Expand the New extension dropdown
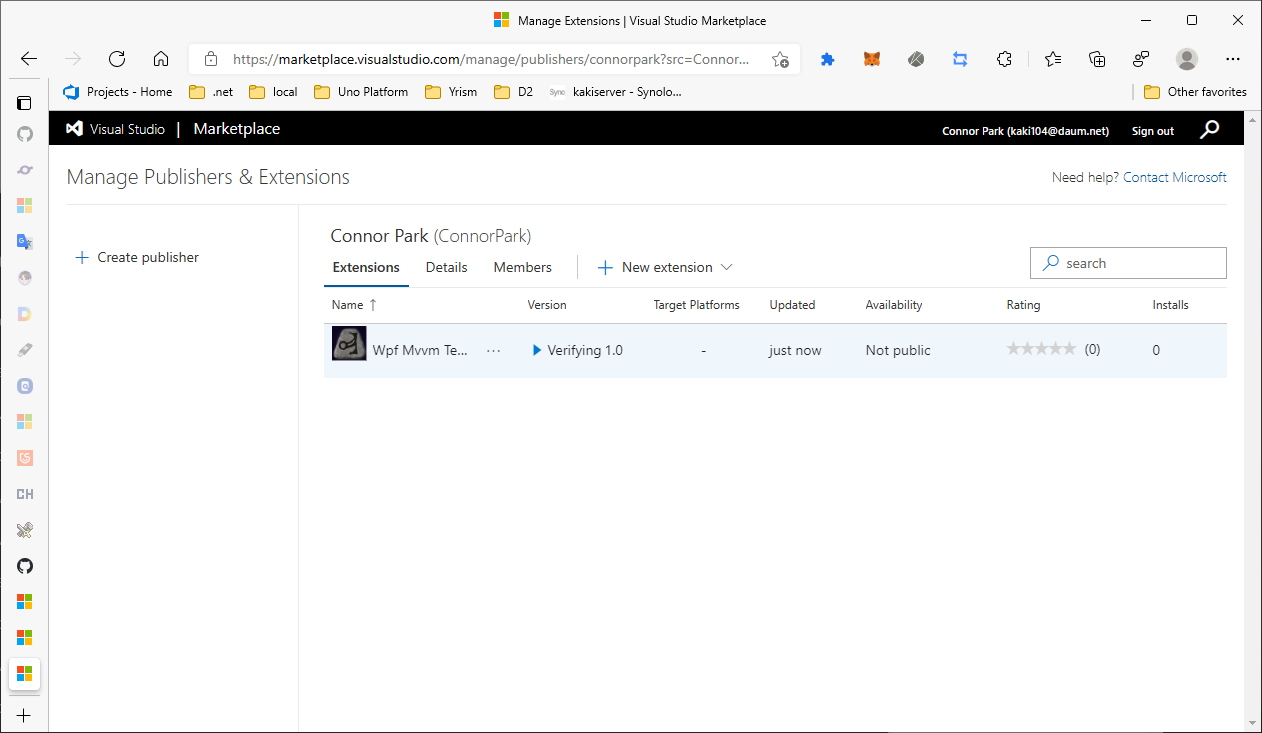Viewport: 1262px width, 733px height. [x=665, y=267]
